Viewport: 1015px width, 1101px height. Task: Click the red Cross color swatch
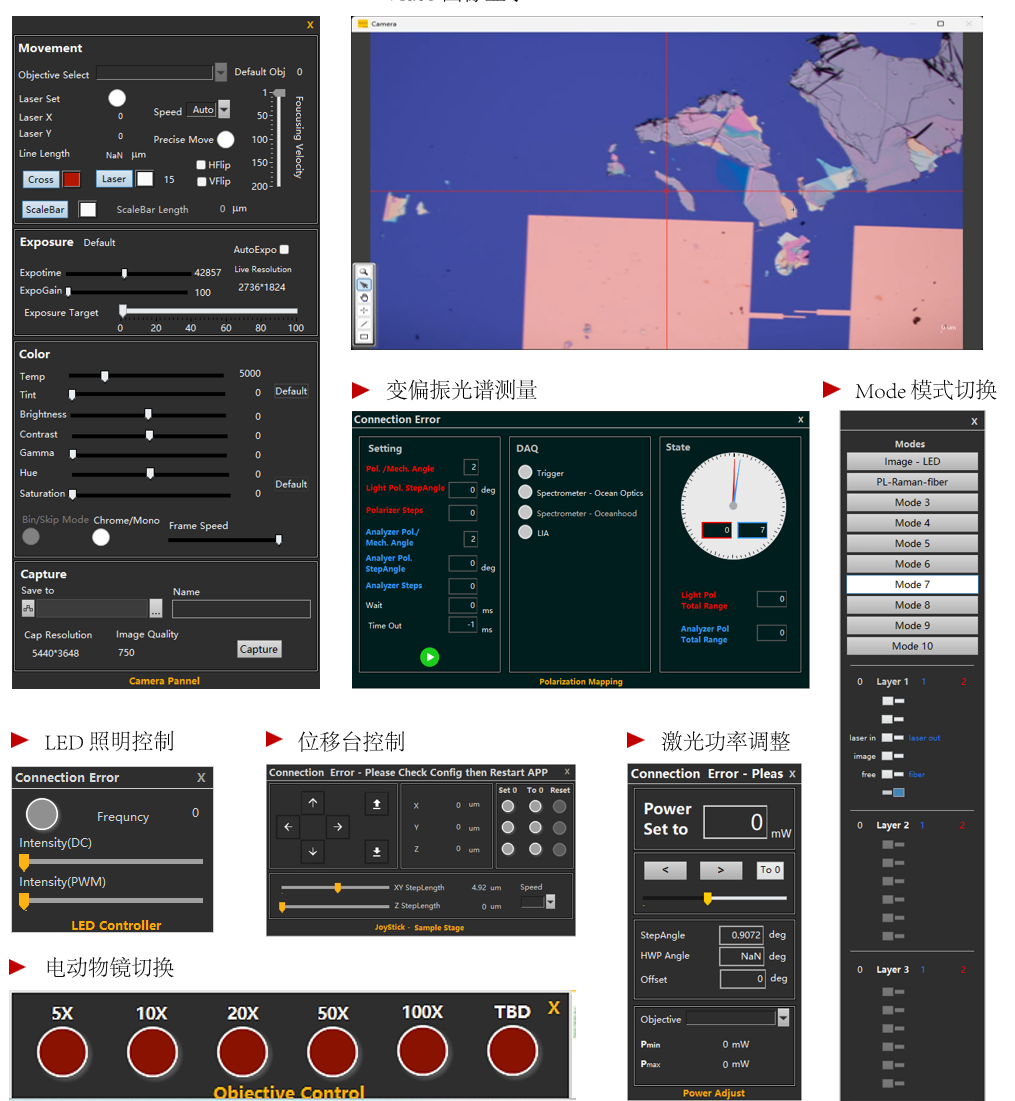(x=71, y=180)
